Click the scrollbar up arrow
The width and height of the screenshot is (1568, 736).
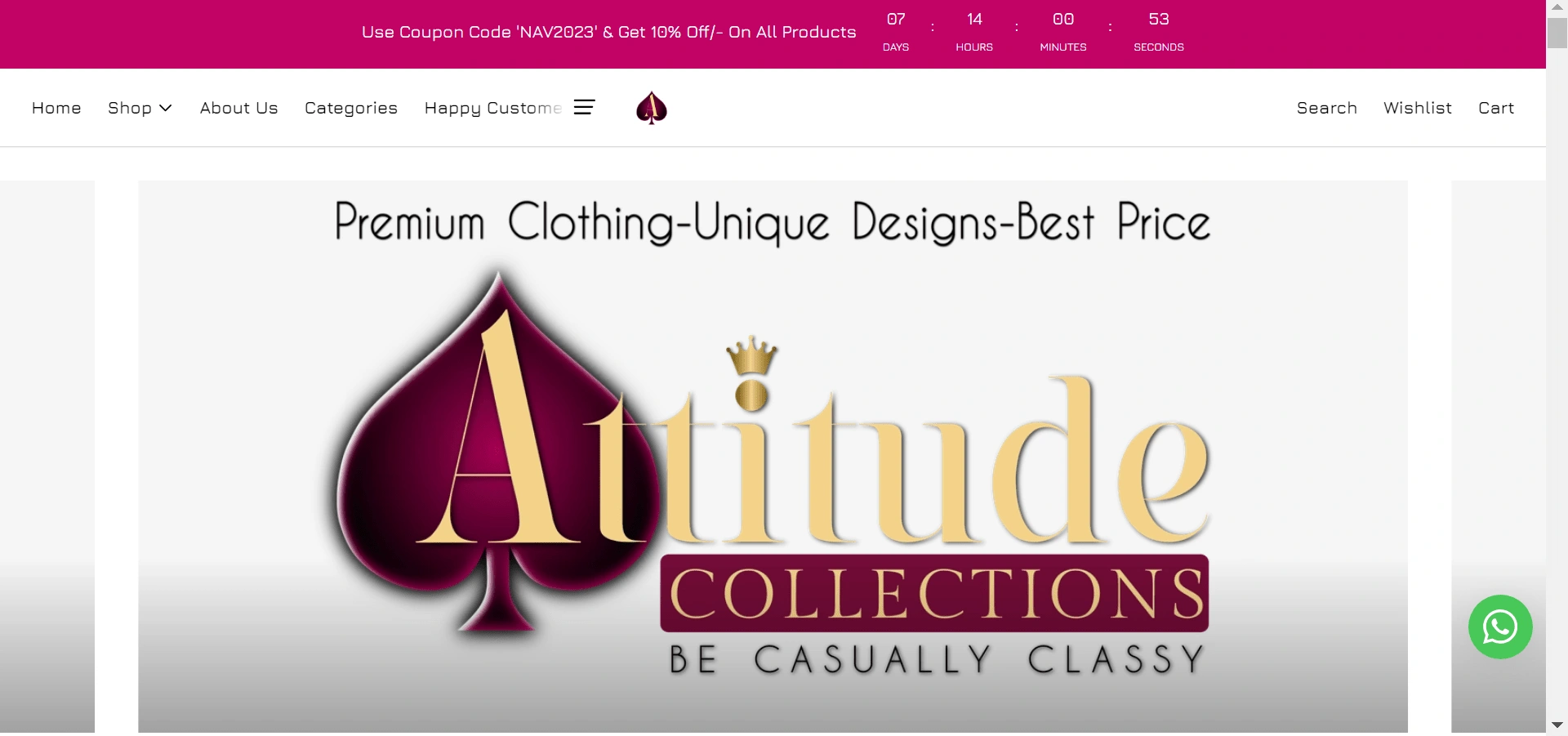[x=1557, y=7]
